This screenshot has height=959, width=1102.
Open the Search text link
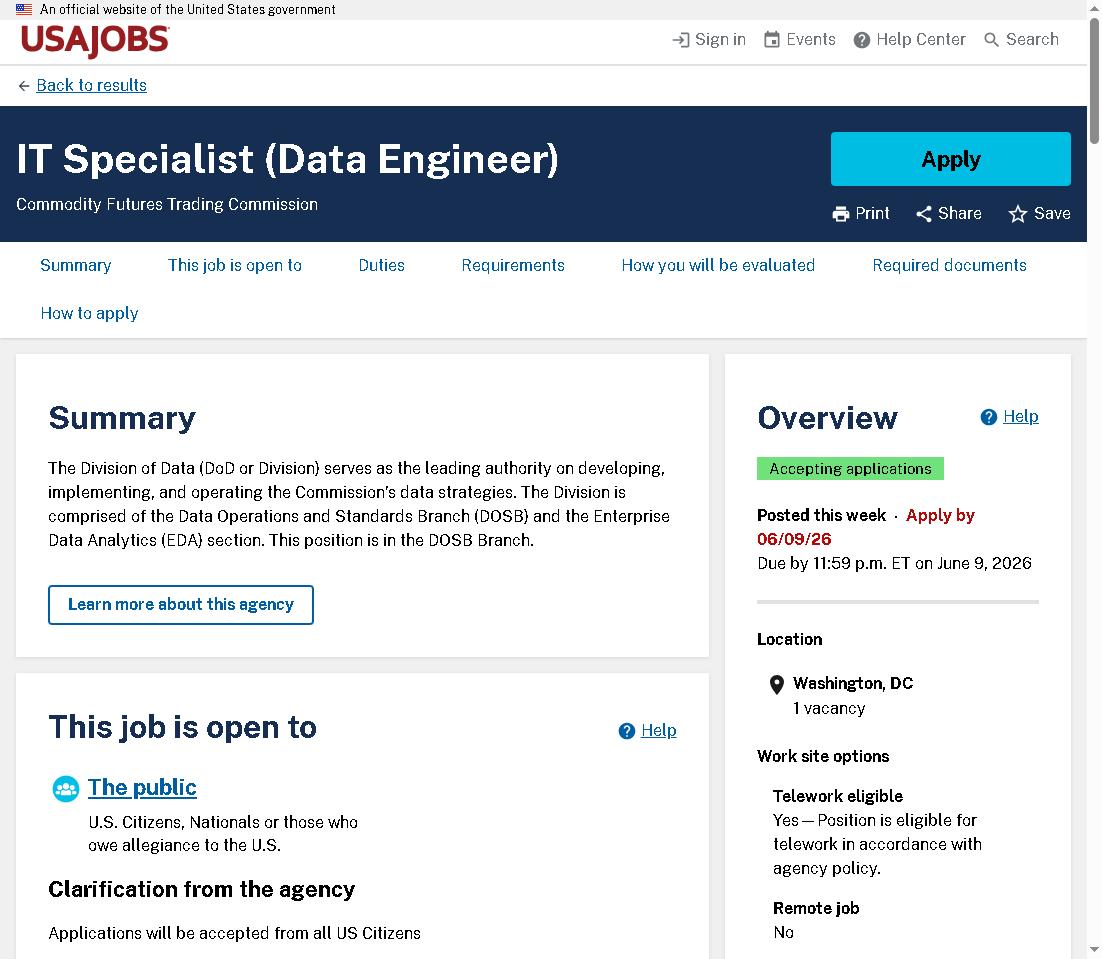coord(1032,39)
